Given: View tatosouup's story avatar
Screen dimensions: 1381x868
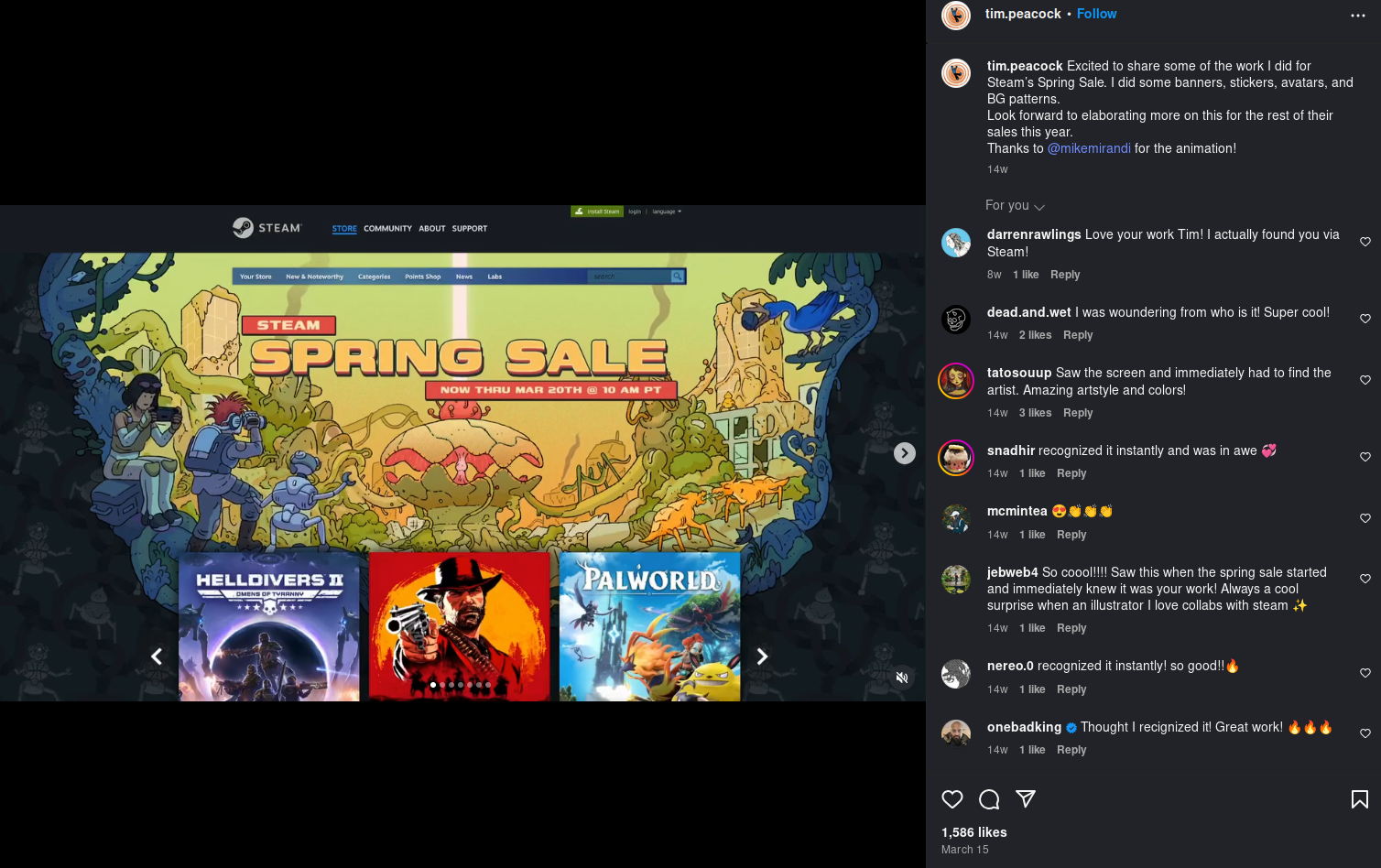Looking at the screenshot, I should pyautogui.click(x=956, y=380).
